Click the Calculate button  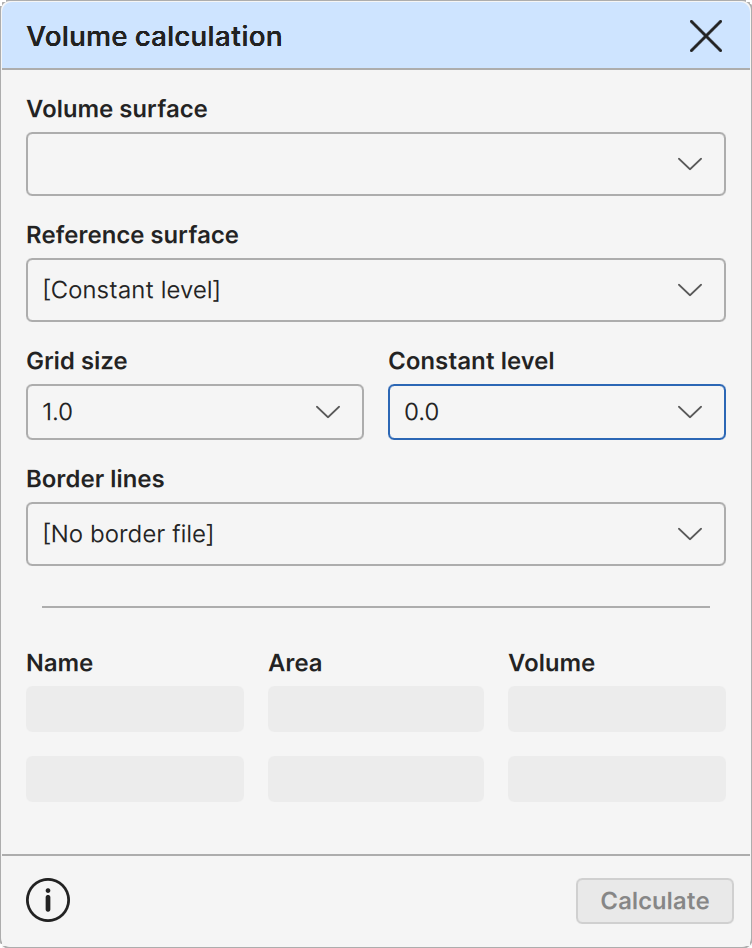click(x=655, y=901)
